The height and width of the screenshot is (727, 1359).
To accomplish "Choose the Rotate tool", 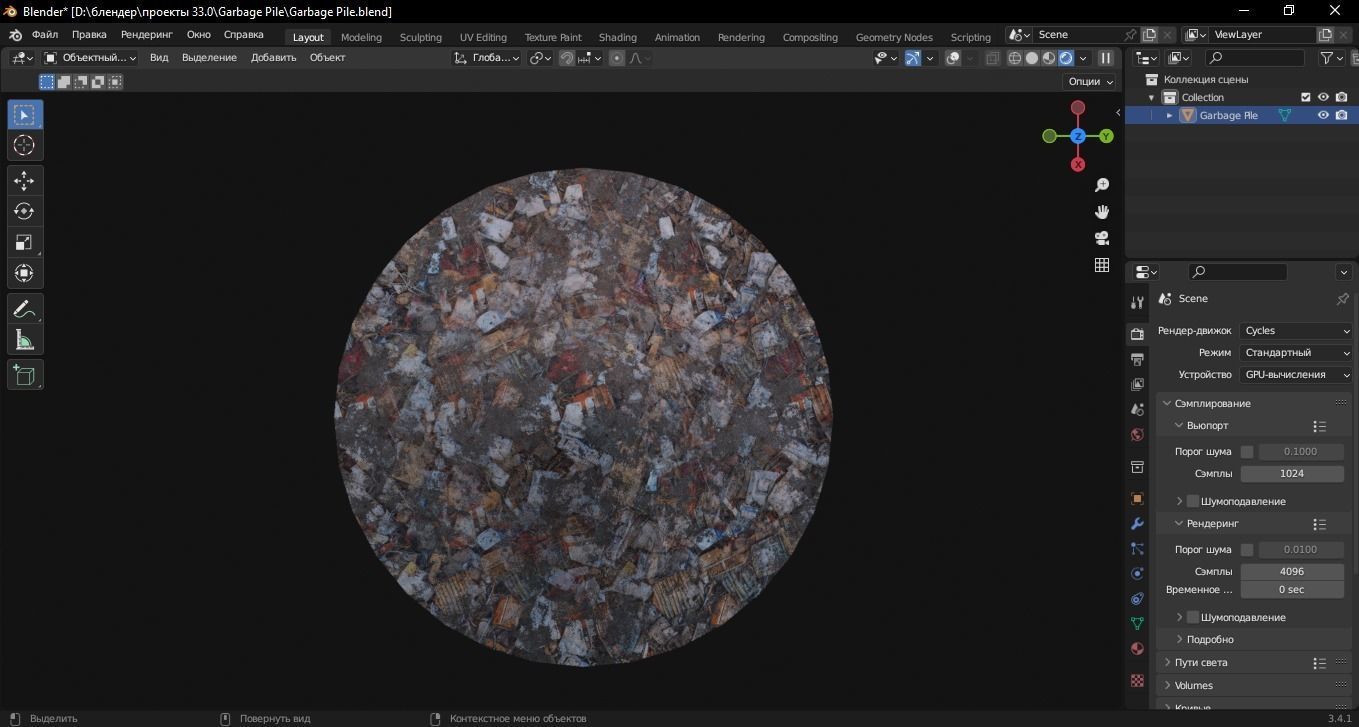I will tap(24, 211).
